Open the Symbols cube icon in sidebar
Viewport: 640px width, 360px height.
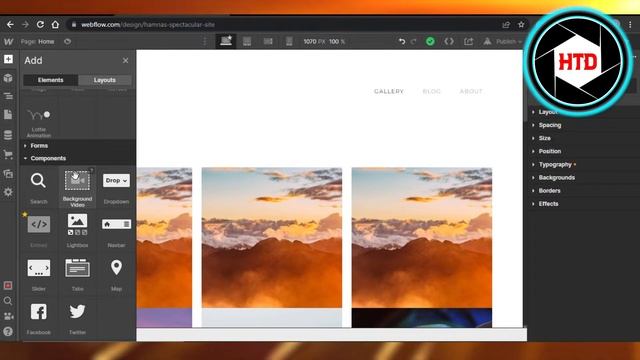coord(8,78)
